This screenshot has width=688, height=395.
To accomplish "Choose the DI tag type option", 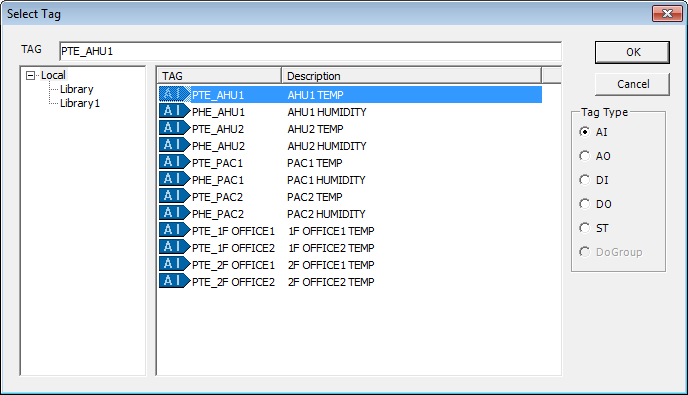I will (584, 180).
